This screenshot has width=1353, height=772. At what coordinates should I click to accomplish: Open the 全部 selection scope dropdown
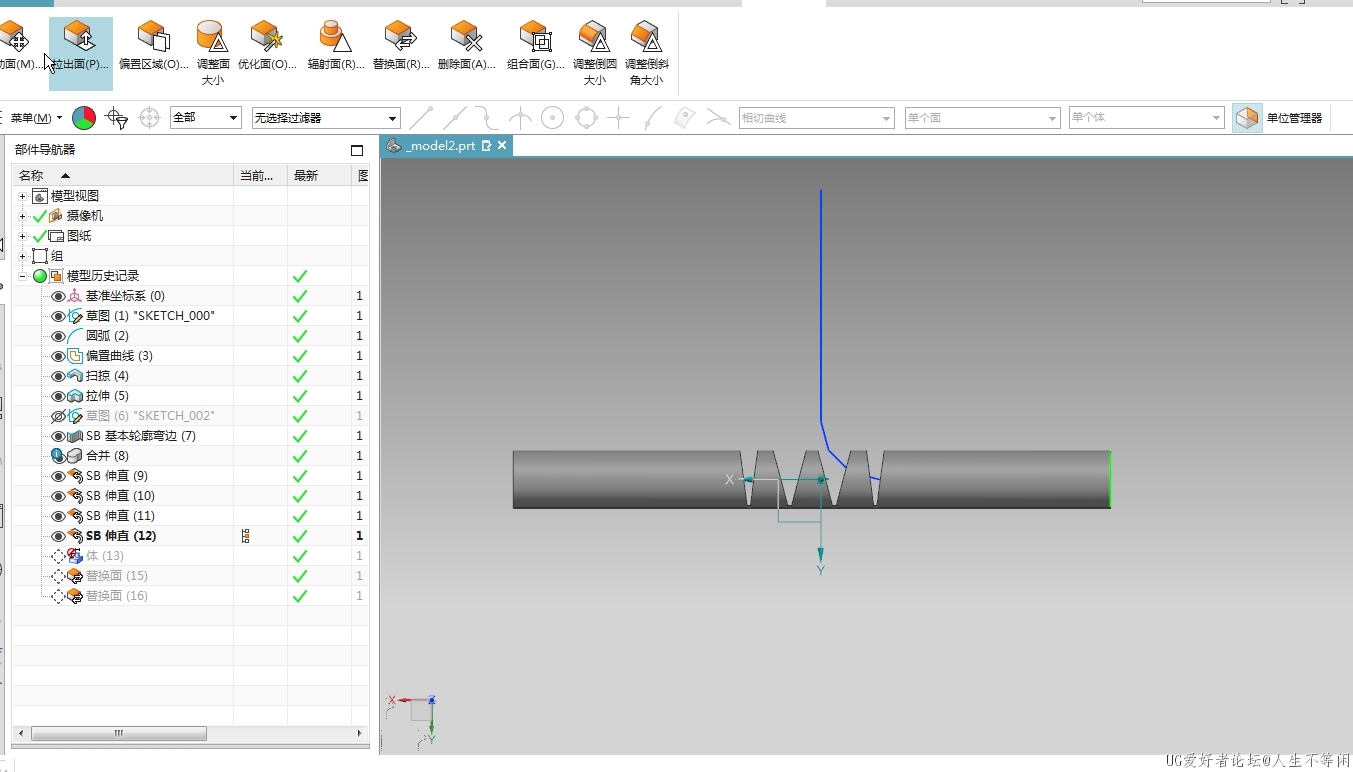click(x=206, y=118)
